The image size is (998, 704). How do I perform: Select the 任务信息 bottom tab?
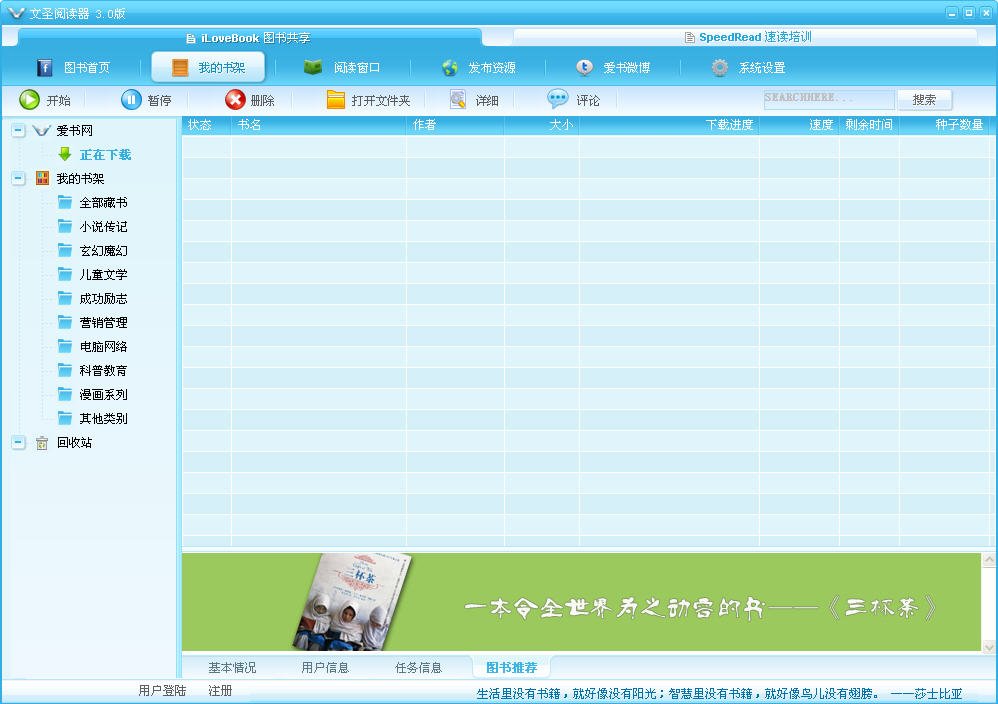click(418, 668)
